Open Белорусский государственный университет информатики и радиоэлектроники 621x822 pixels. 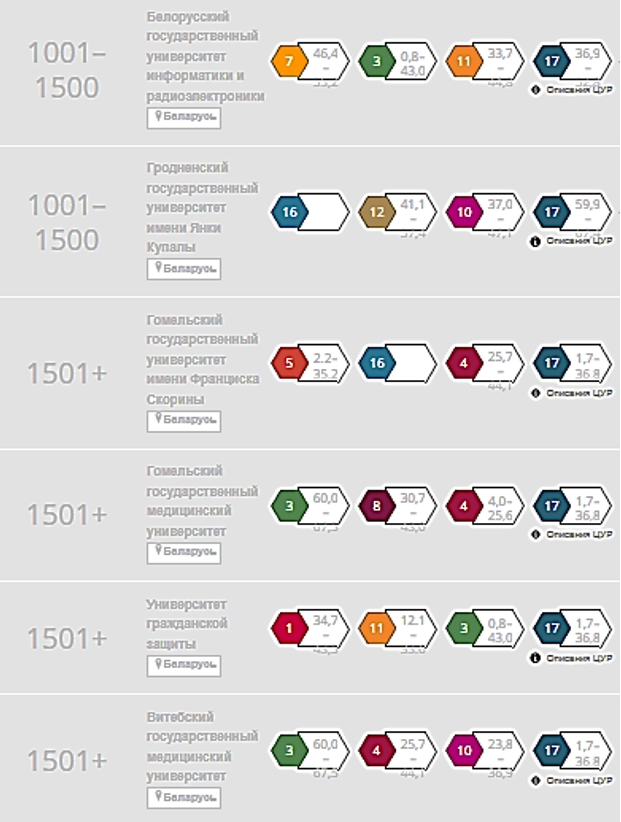(205, 57)
